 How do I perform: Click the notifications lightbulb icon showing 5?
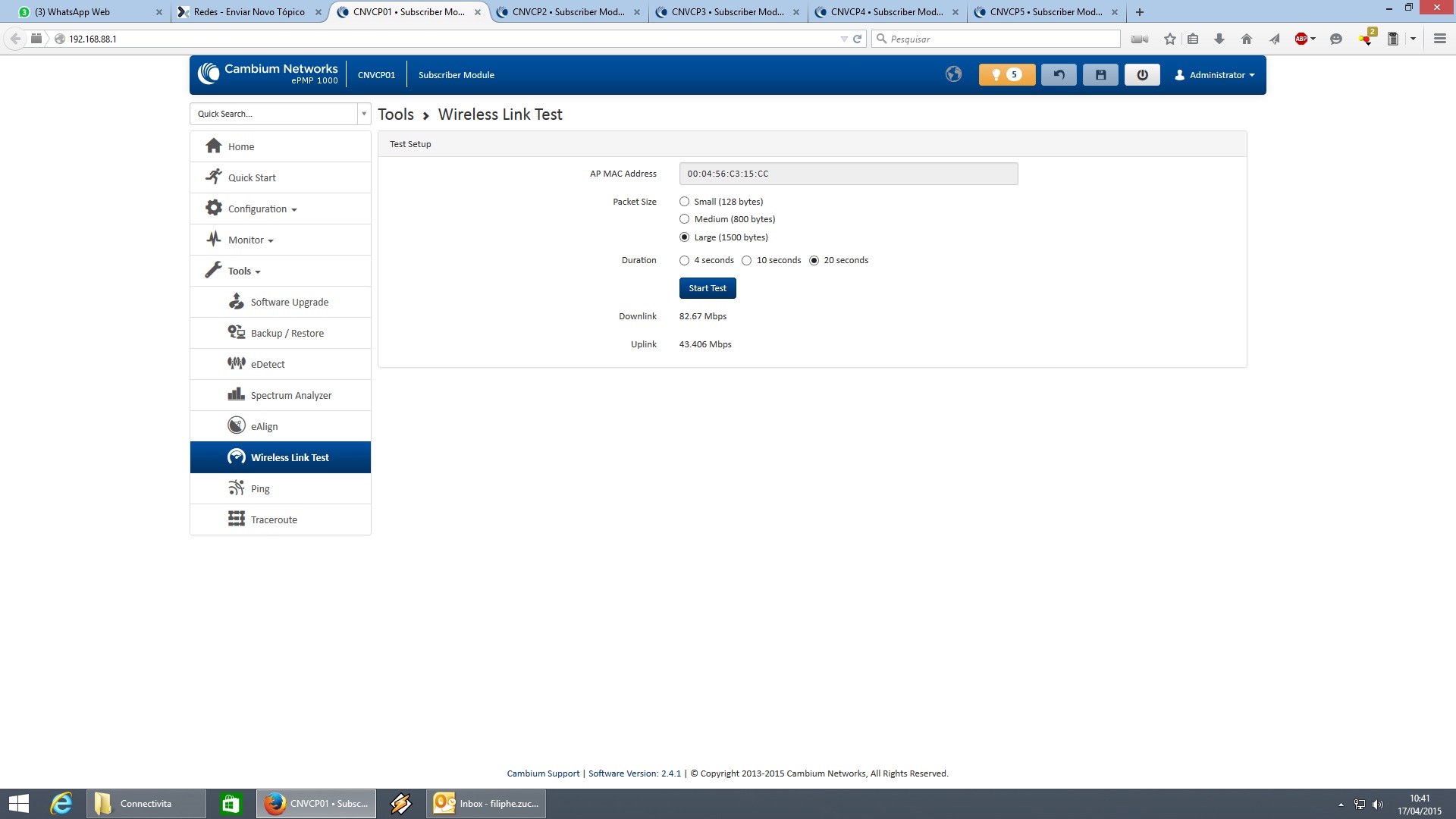1006,74
